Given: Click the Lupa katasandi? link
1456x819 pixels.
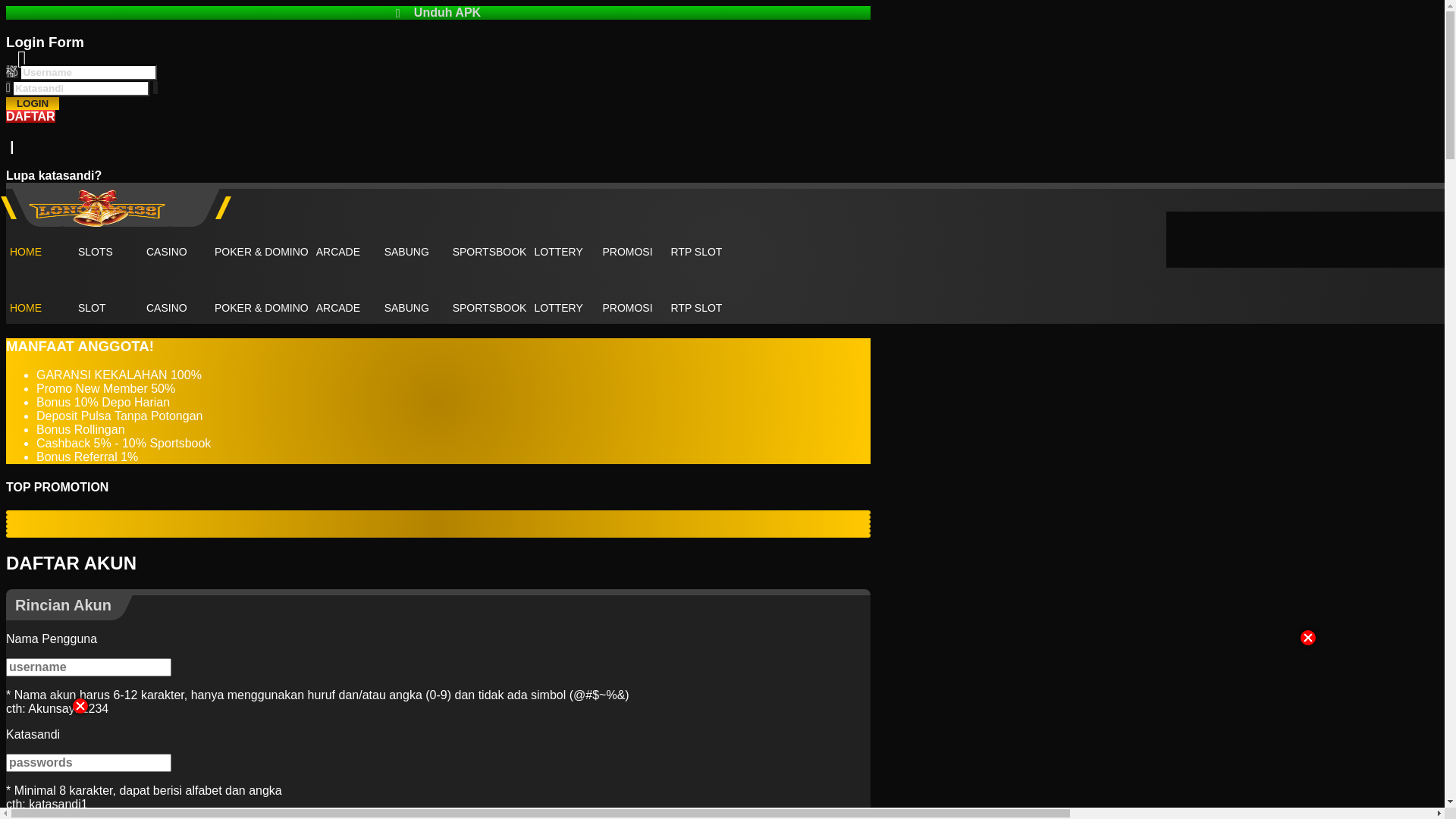Looking at the screenshot, I should point(54,175).
